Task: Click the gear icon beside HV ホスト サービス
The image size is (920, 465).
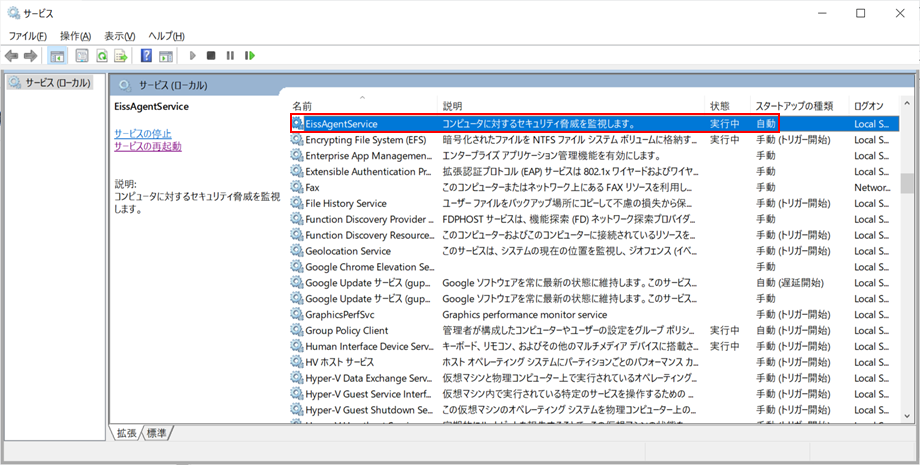Action: 297,362
